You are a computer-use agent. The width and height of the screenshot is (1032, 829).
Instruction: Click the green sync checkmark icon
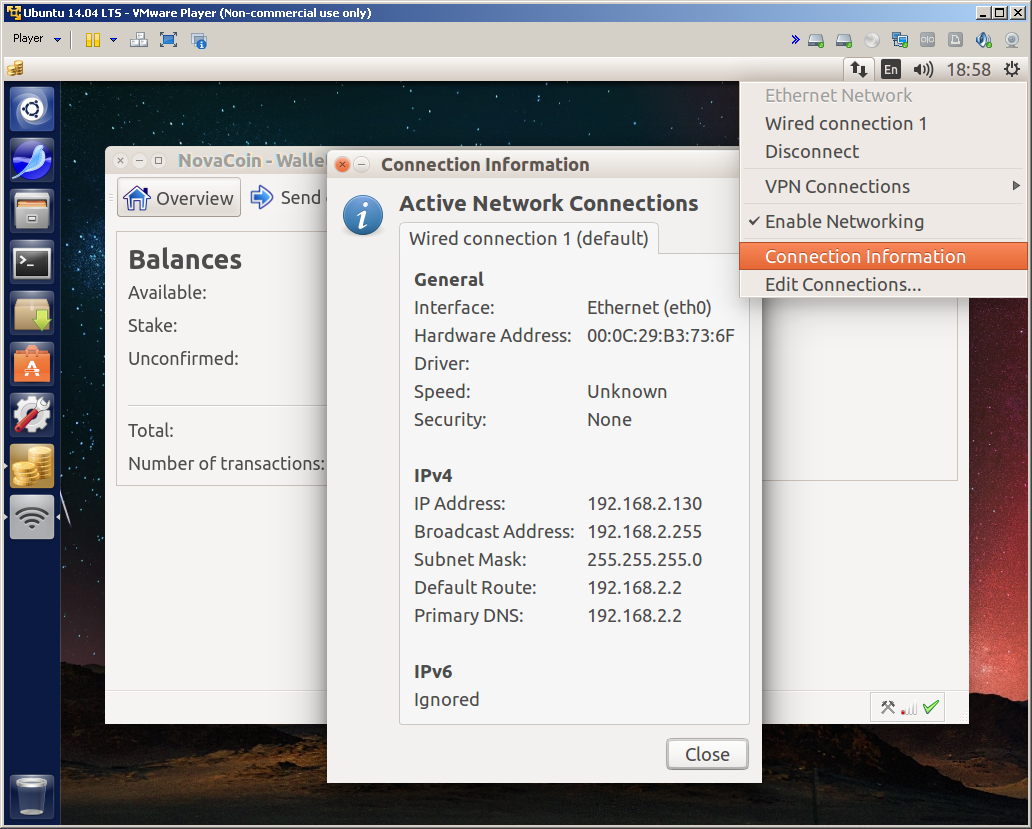tap(931, 708)
